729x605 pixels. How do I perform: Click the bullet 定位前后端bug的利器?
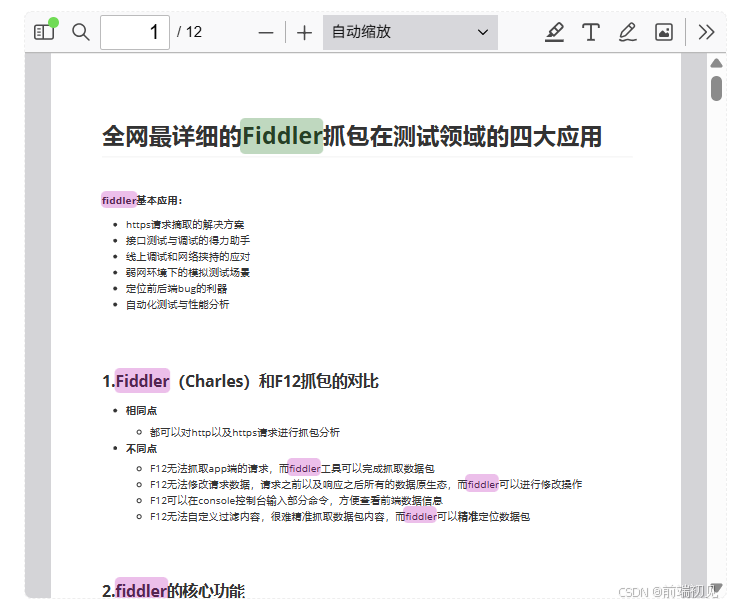(x=176, y=289)
